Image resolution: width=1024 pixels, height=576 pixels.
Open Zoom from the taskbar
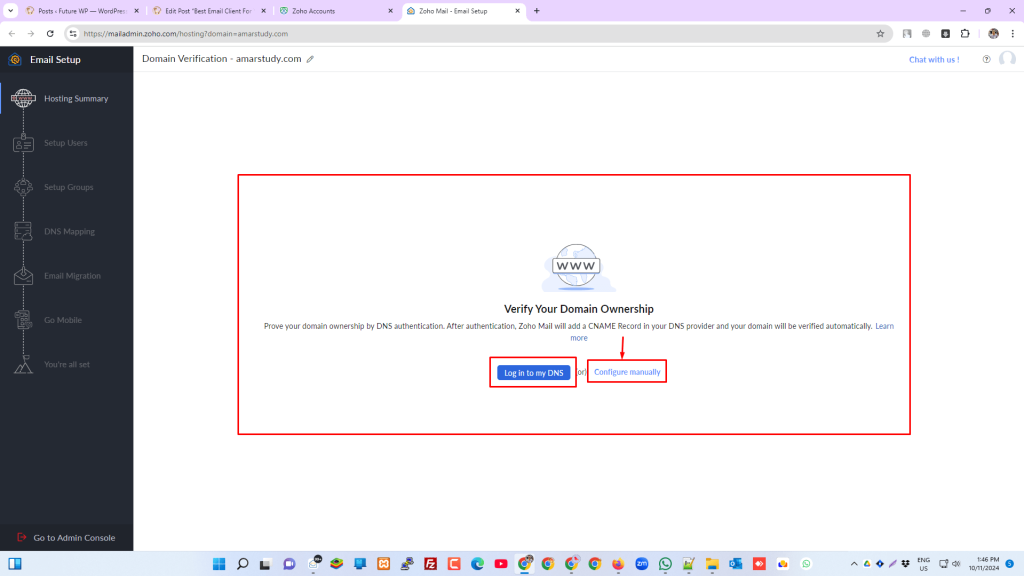[641, 564]
